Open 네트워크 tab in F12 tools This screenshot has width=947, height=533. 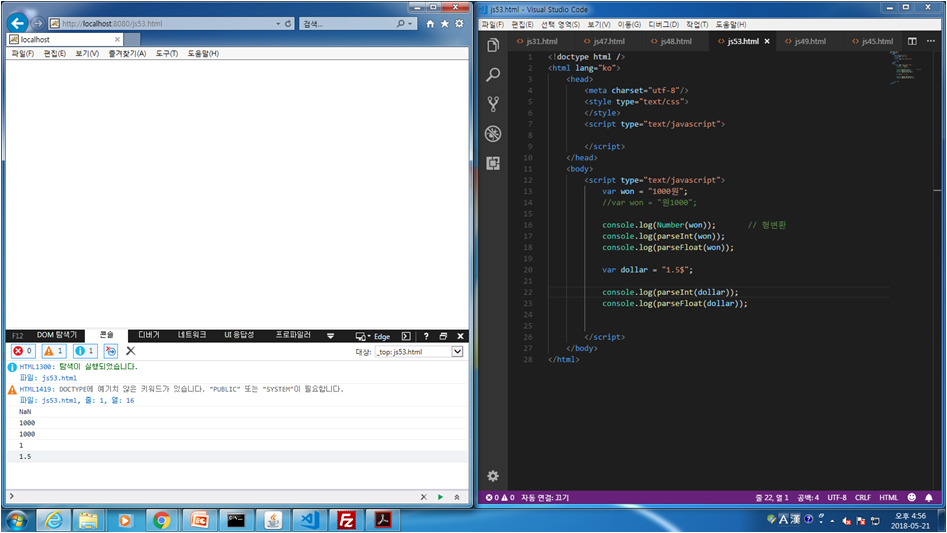tap(192, 335)
